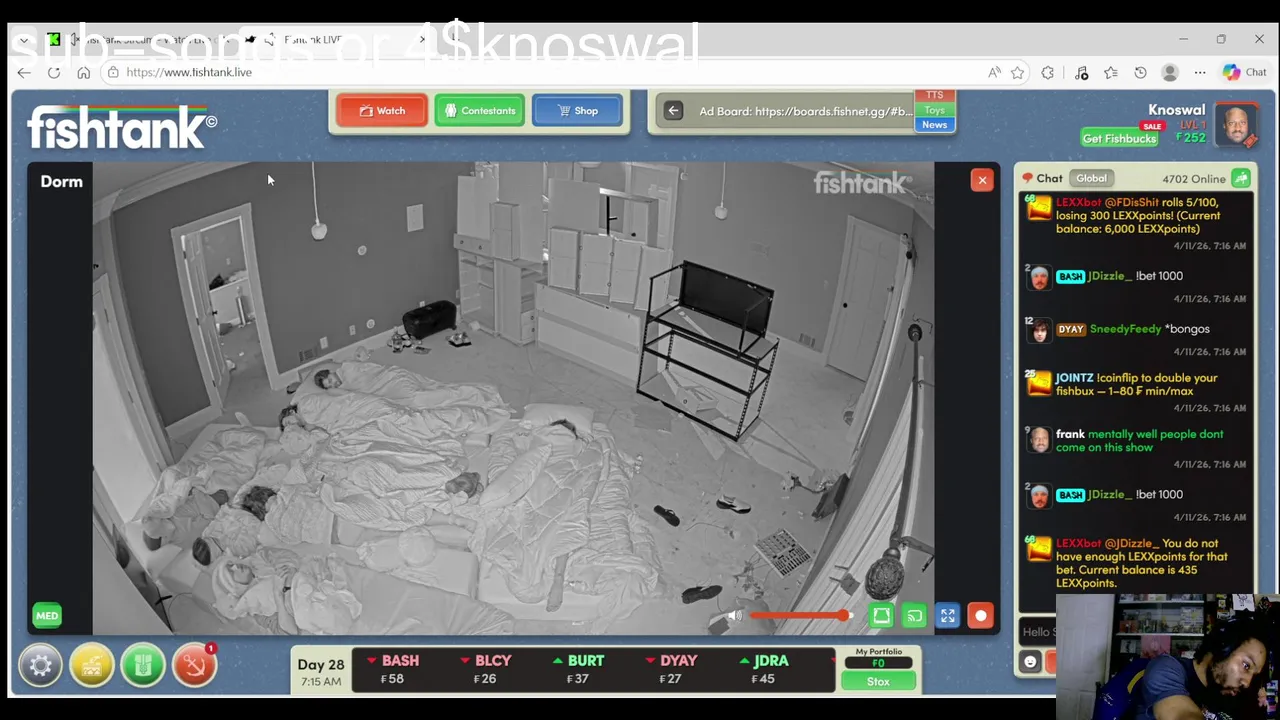Open the emoji picker in chat
The image size is (1280, 720).
(1030, 662)
